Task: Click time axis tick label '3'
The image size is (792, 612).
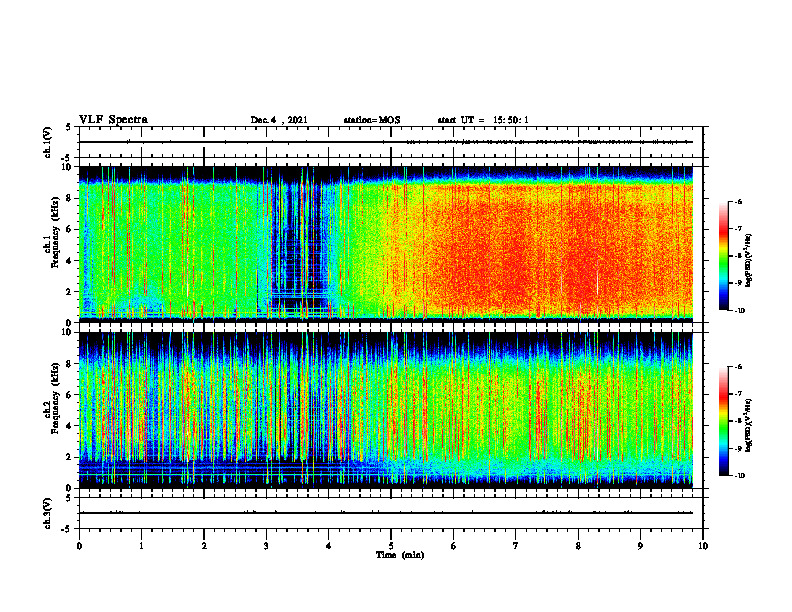Action: [x=266, y=546]
